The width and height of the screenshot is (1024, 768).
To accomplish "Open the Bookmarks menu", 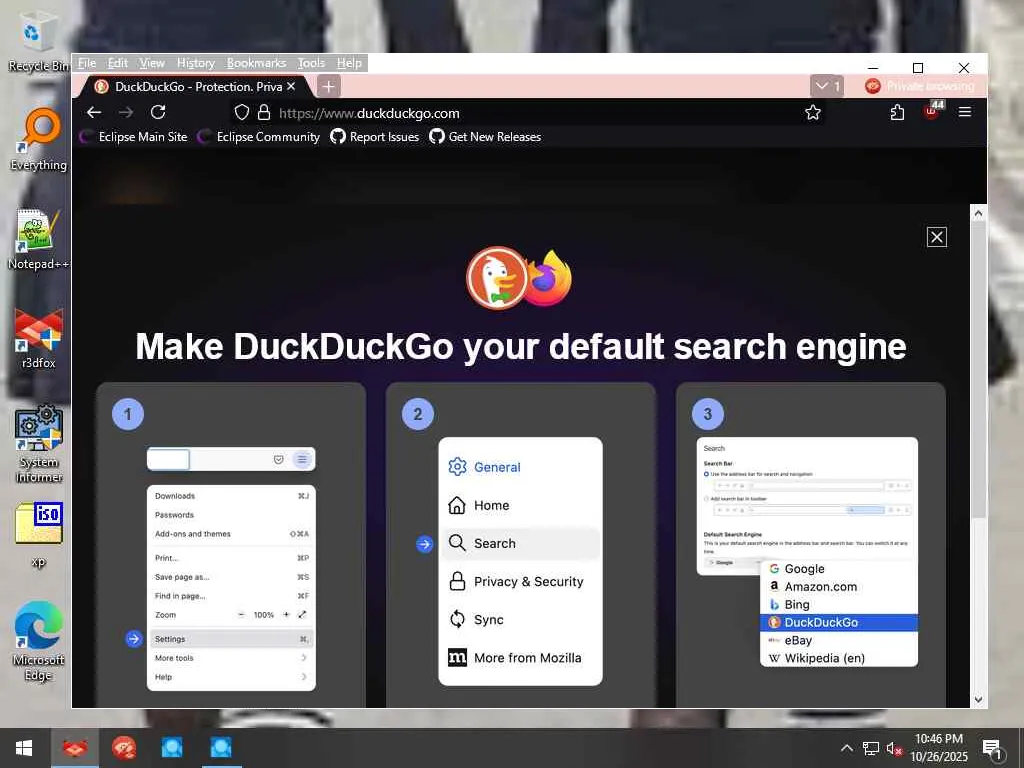I will [257, 63].
